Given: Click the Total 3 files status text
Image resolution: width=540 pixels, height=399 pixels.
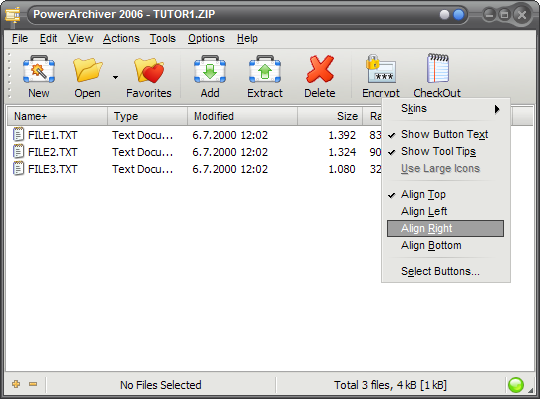Looking at the screenshot, I should coord(390,385).
